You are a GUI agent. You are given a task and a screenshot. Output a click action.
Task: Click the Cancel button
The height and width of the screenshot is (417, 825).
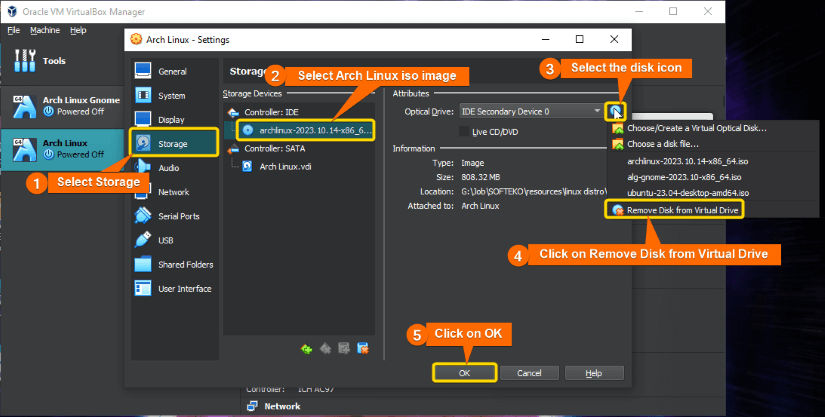tap(529, 373)
